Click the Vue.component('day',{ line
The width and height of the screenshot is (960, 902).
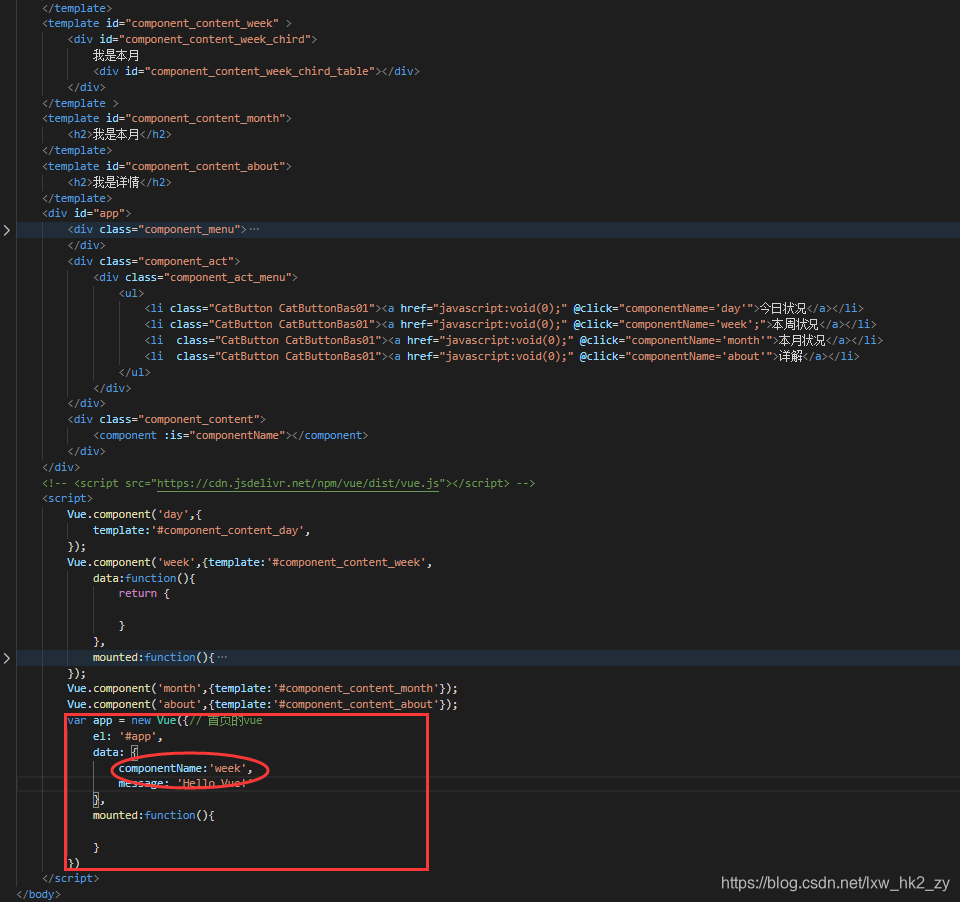tap(134, 514)
